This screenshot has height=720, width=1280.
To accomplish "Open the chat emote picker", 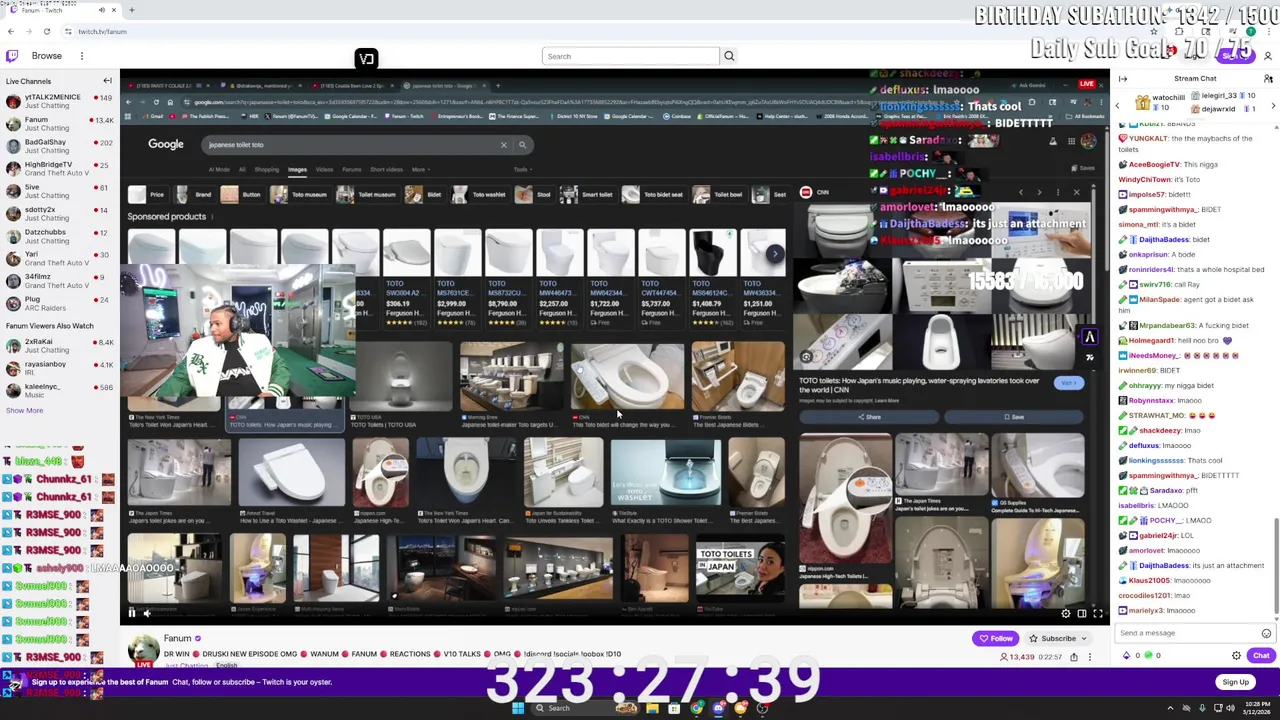I will tap(1266, 633).
